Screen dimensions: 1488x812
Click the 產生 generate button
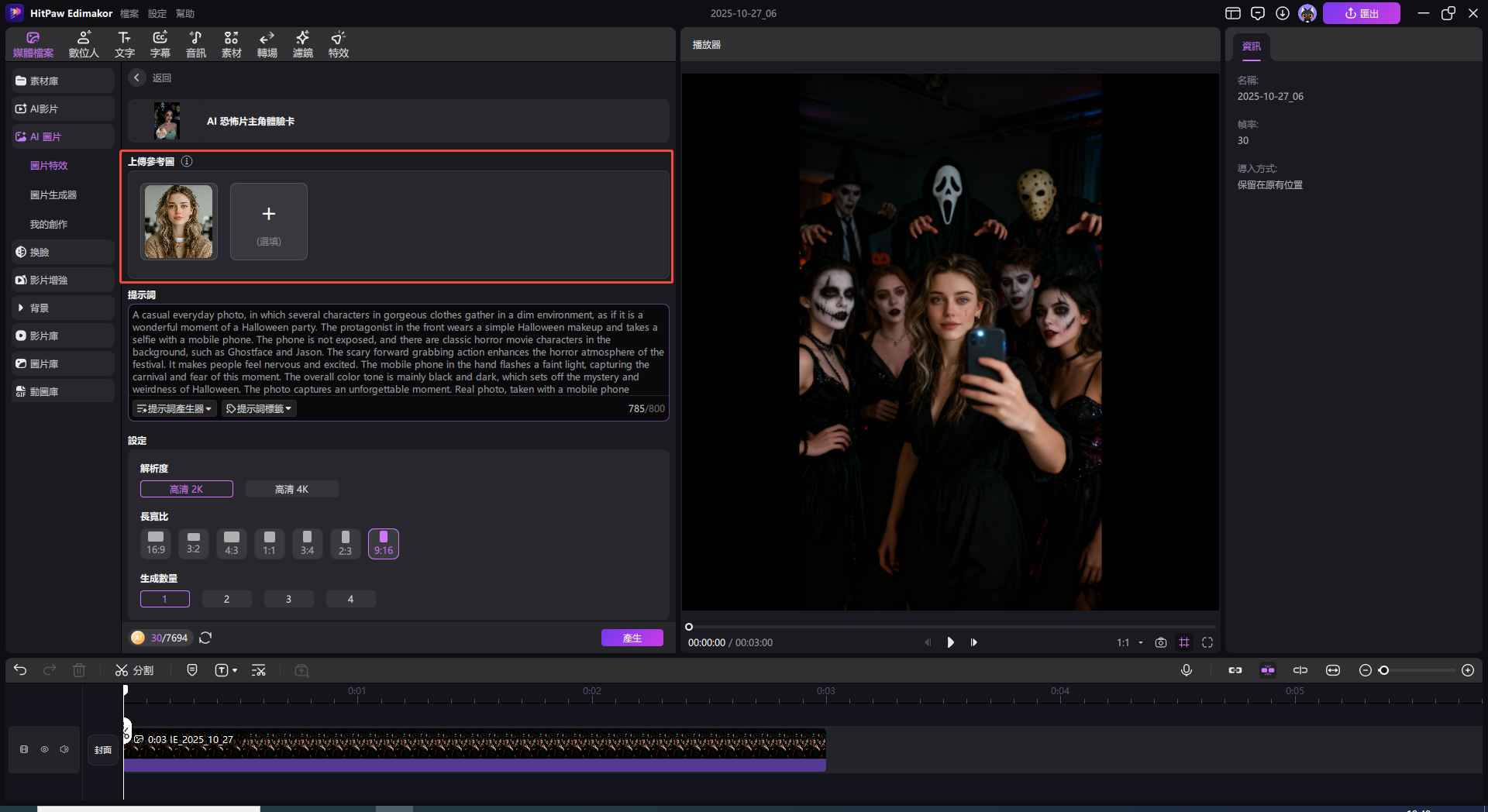(632, 638)
